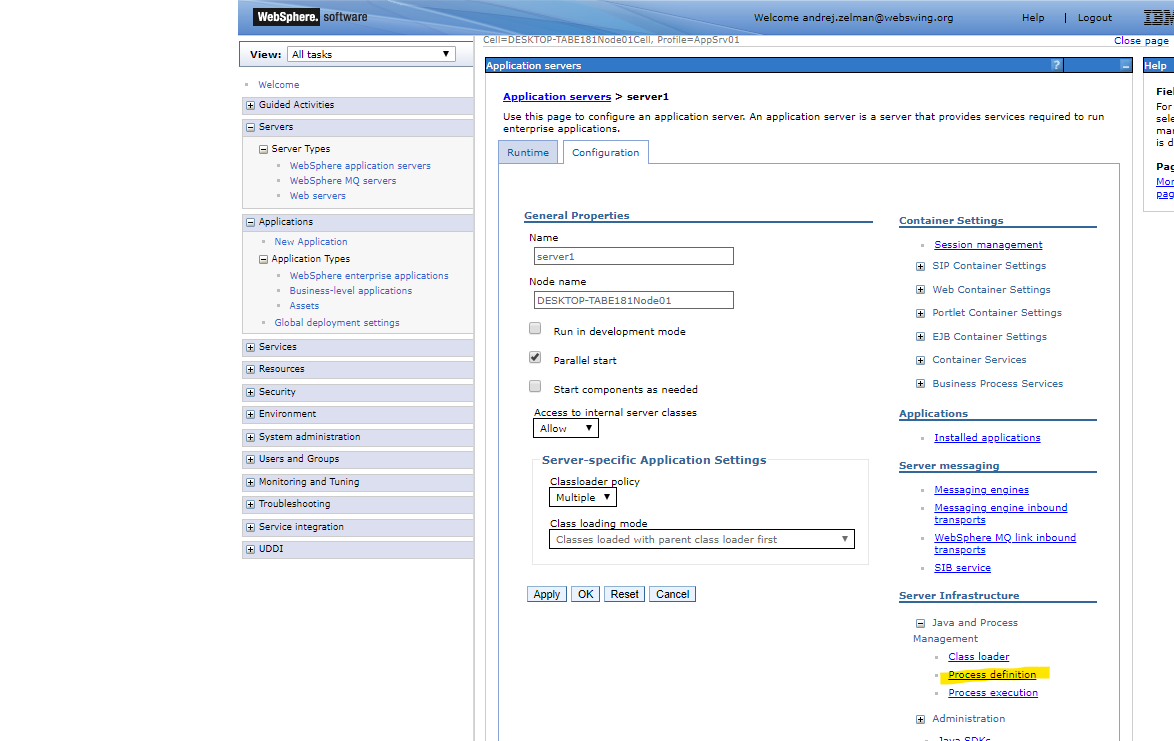Expand Container Services
The image size is (1174, 741).
920,361
